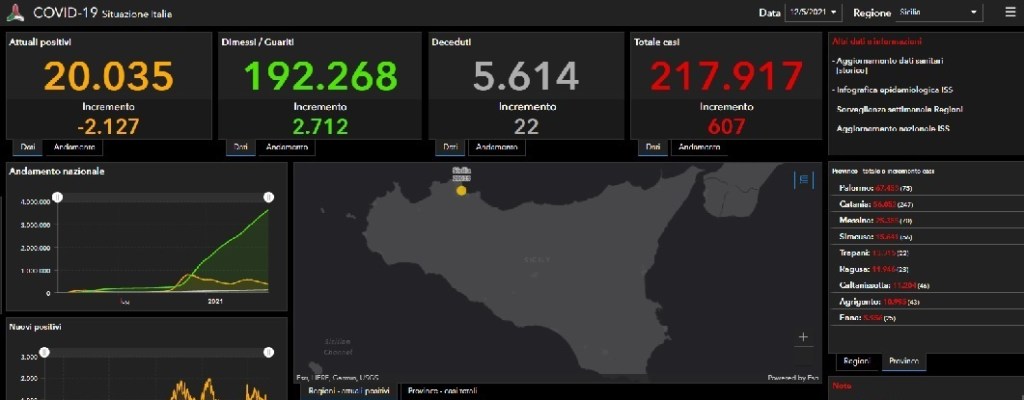Open Sorveglianza settimanale Regioni link

tap(900, 109)
